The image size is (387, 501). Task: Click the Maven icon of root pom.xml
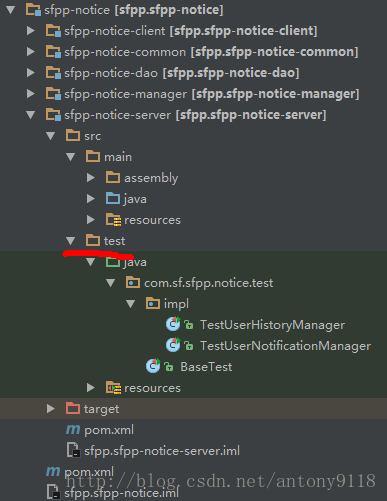53,471
